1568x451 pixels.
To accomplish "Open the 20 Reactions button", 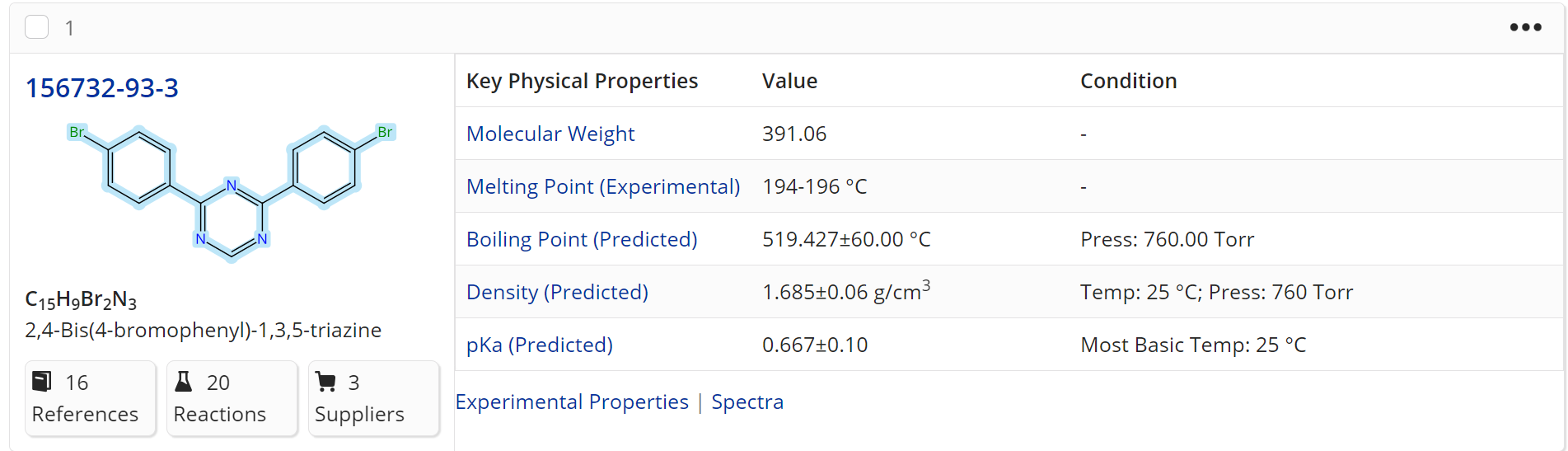I will click(232, 397).
